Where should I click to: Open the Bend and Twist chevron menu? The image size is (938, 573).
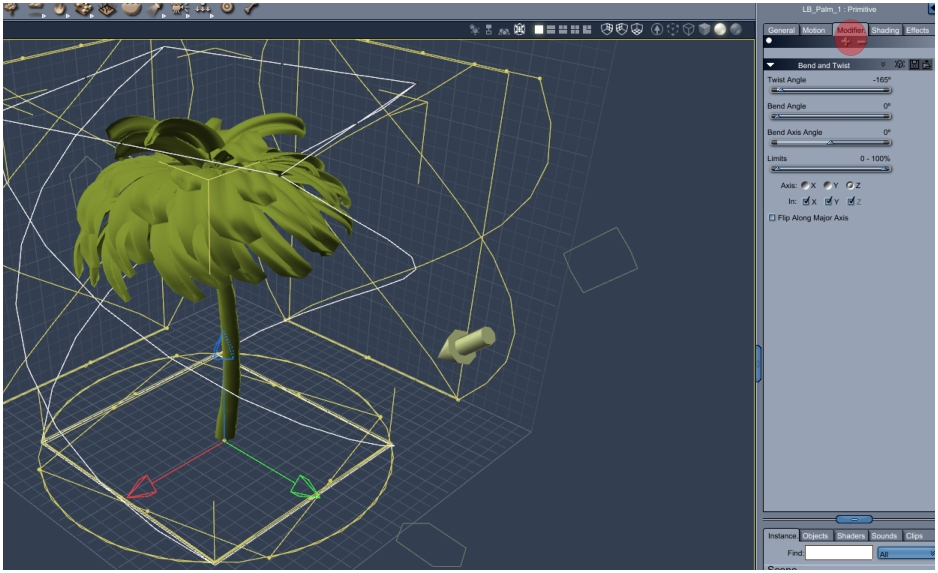point(883,65)
